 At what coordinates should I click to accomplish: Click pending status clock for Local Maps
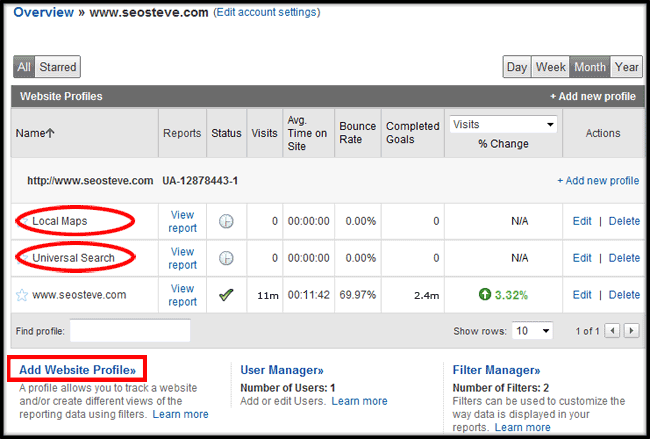(x=226, y=221)
